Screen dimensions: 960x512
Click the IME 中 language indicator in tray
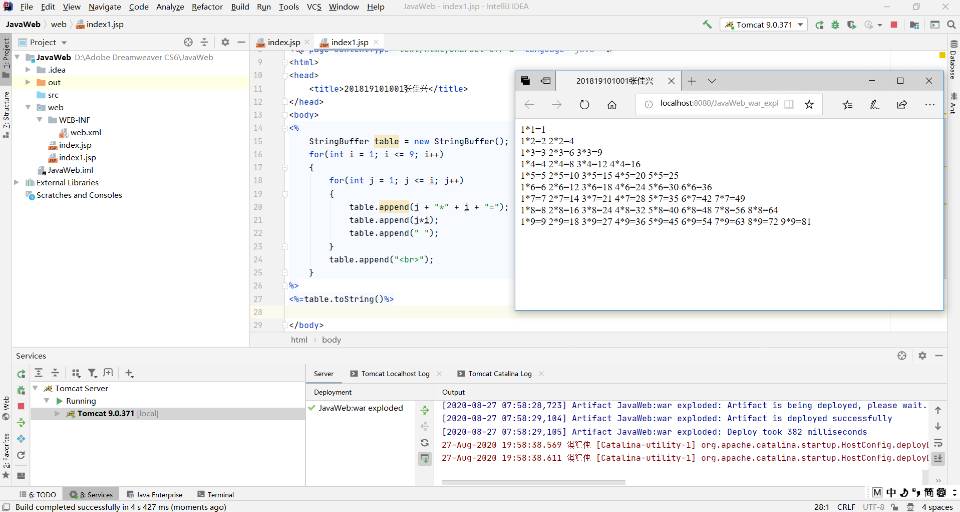[891, 492]
